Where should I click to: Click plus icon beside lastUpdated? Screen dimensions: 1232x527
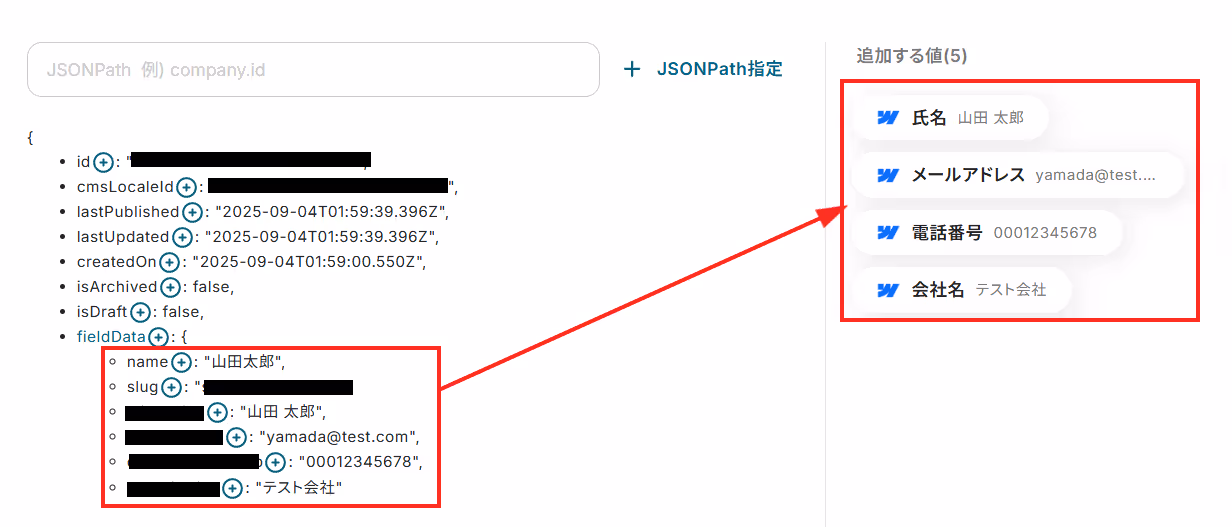(x=182, y=237)
